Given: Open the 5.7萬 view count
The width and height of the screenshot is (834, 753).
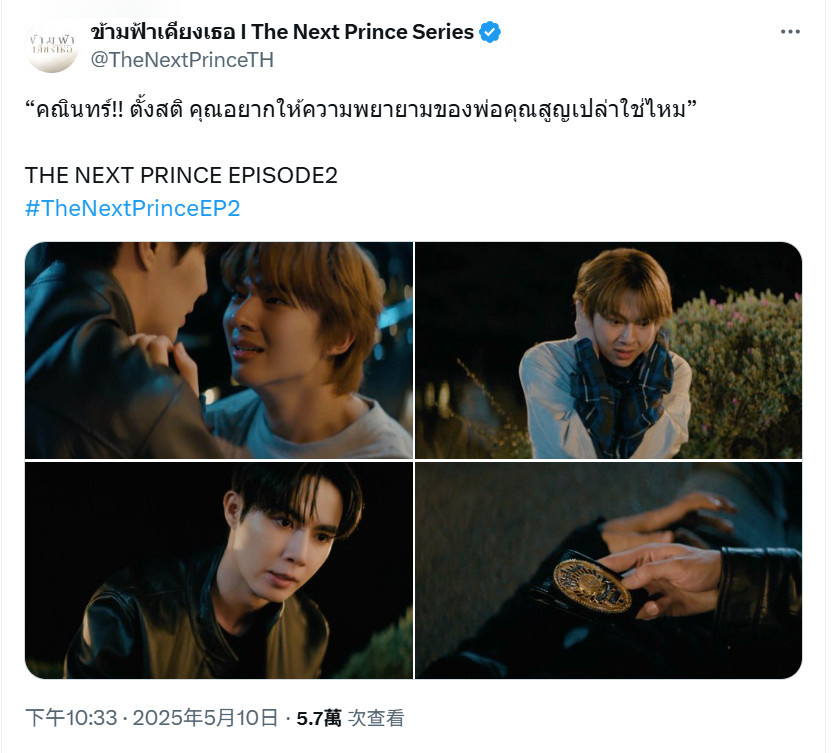Looking at the screenshot, I should click(x=319, y=718).
